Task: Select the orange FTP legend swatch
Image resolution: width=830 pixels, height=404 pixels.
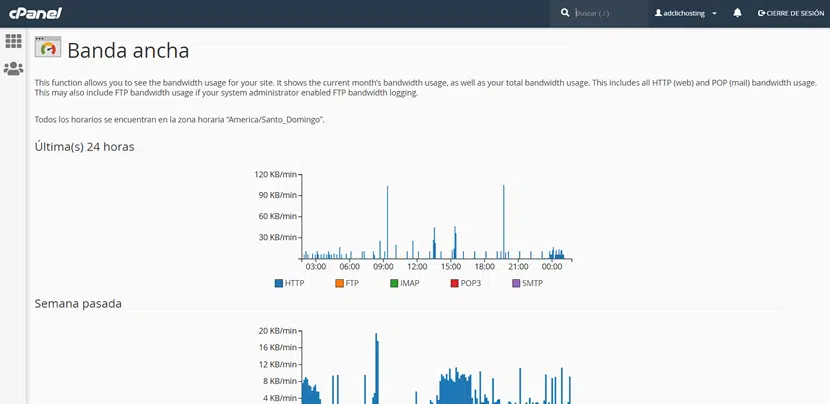Action: click(x=339, y=283)
